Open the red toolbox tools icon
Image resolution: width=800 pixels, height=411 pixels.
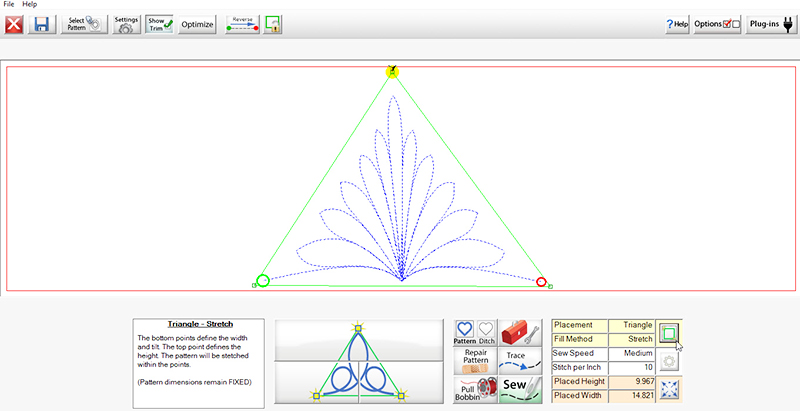tap(514, 333)
